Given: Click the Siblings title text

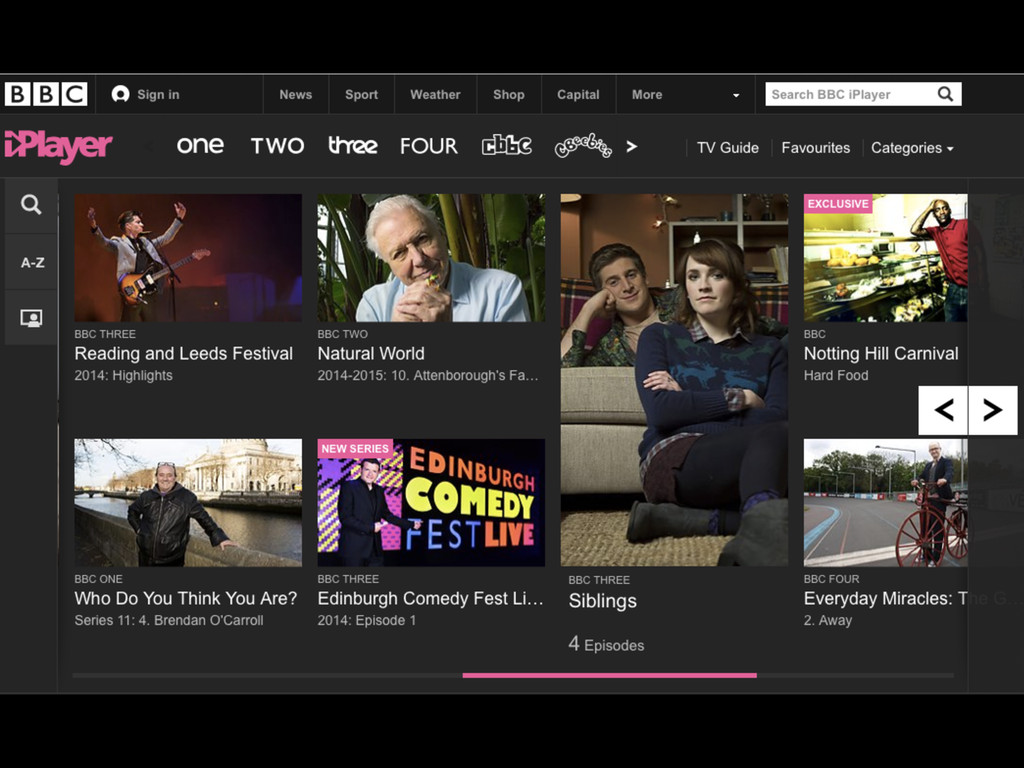Looking at the screenshot, I should click(x=602, y=601).
